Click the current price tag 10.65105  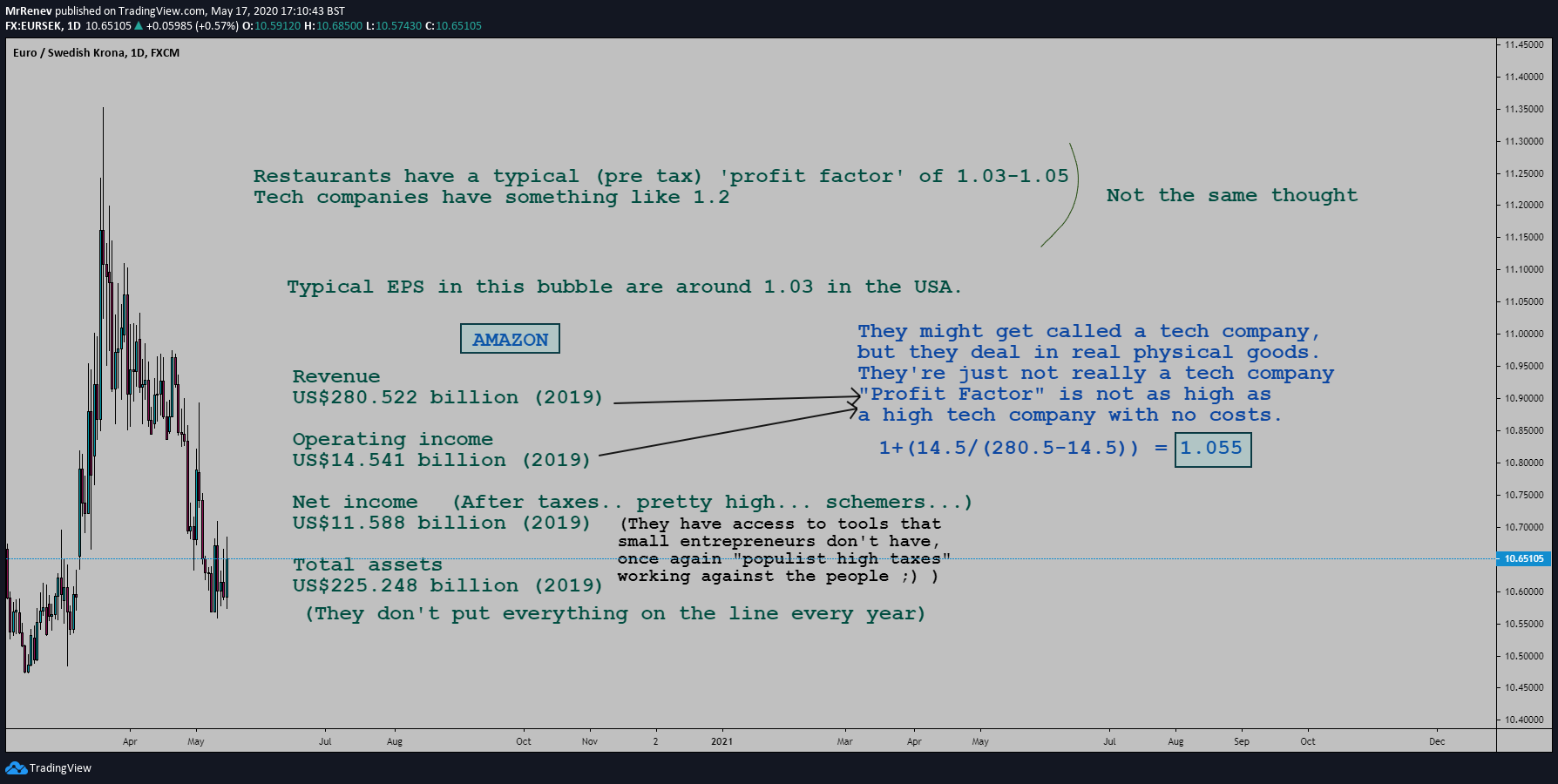pyautogui.click(x=1523, y=558)
